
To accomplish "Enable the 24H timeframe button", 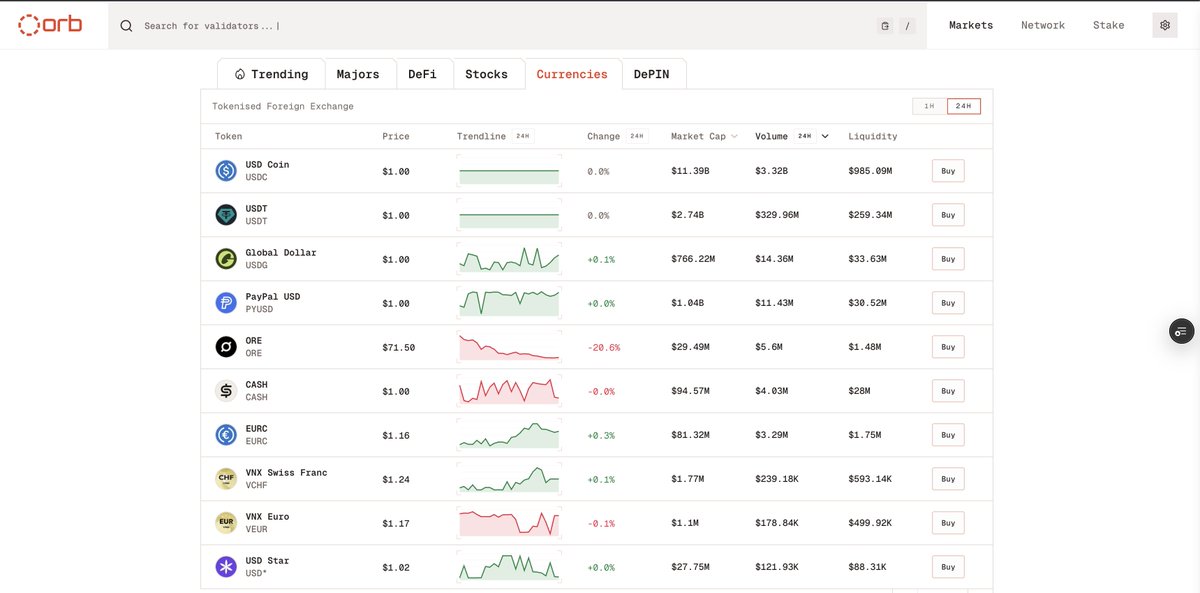I will pos(962,105).
